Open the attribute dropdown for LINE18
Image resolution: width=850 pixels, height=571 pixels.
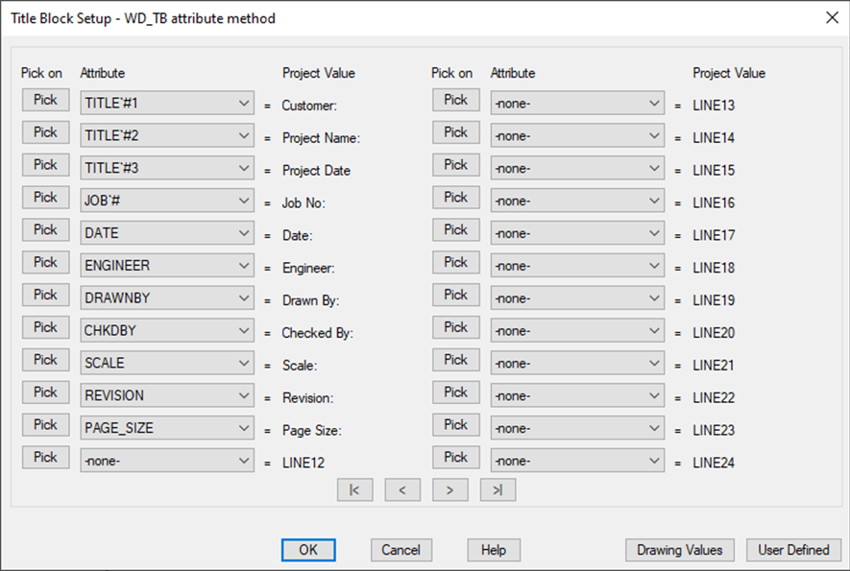577,266
